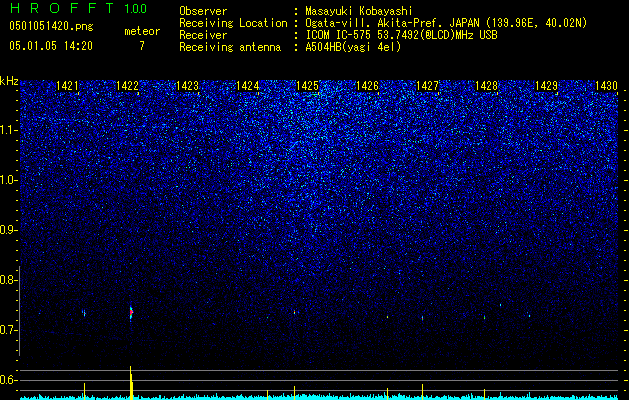The height and width of the screenshot is (400, 629).
Task: Select the filename 0501051420.png
Action: point(51,27)
